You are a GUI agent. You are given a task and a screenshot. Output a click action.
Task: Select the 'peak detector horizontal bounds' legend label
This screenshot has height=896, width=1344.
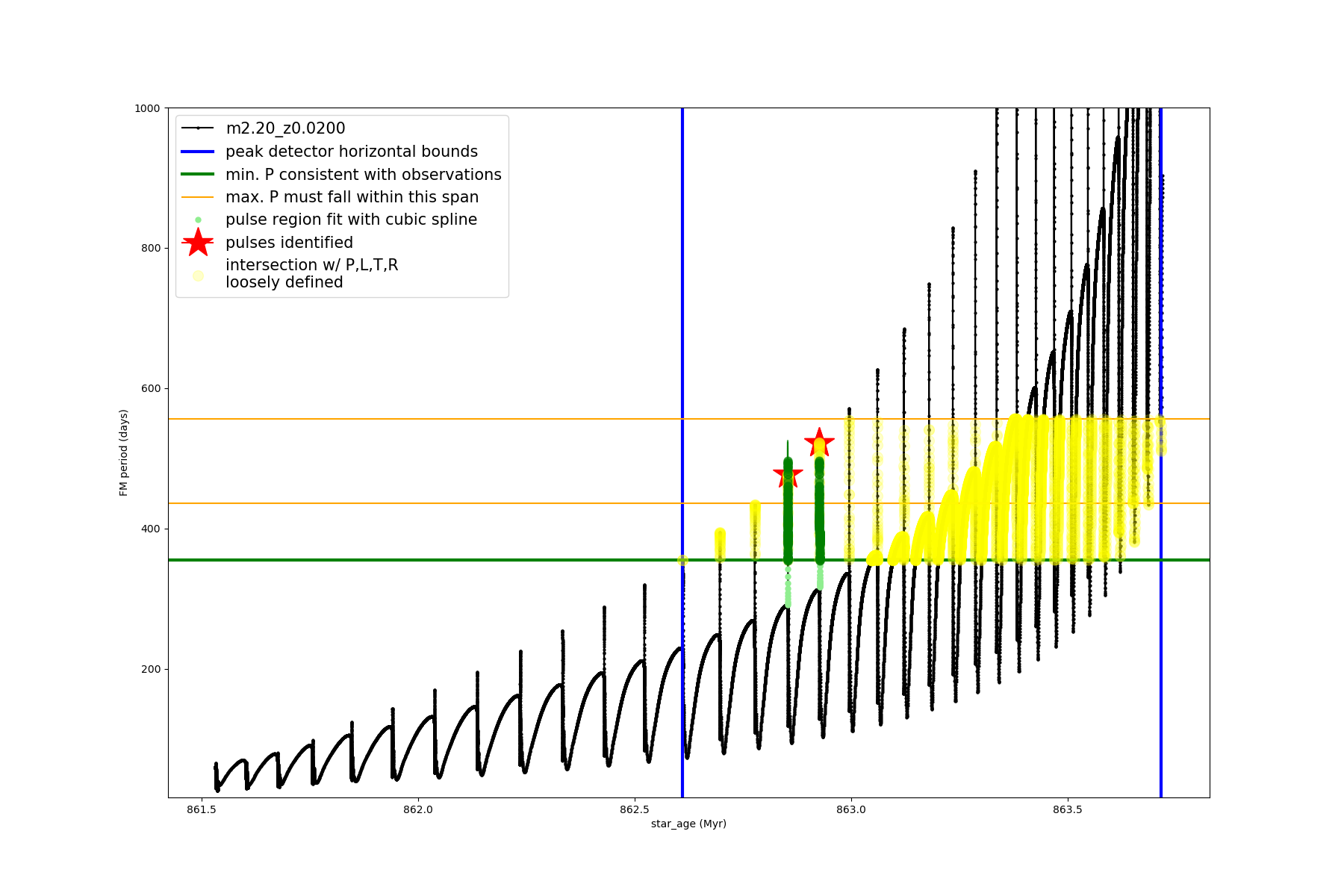point(351,152)
